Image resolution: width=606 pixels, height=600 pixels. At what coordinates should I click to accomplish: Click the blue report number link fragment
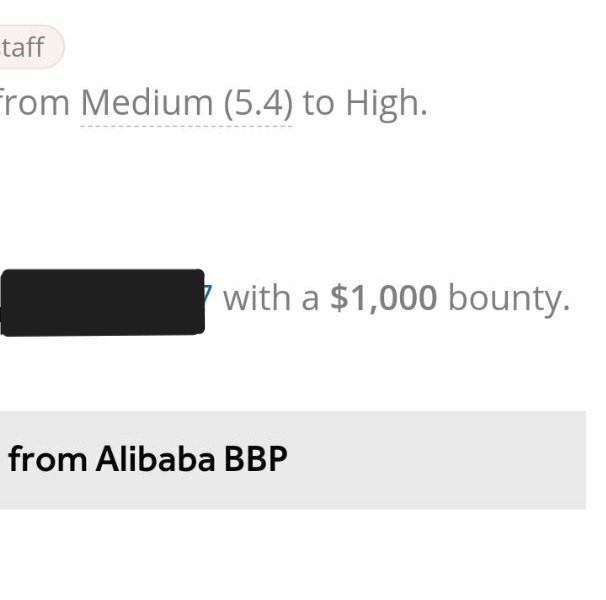pyautogui.click(x=208, y=295)
